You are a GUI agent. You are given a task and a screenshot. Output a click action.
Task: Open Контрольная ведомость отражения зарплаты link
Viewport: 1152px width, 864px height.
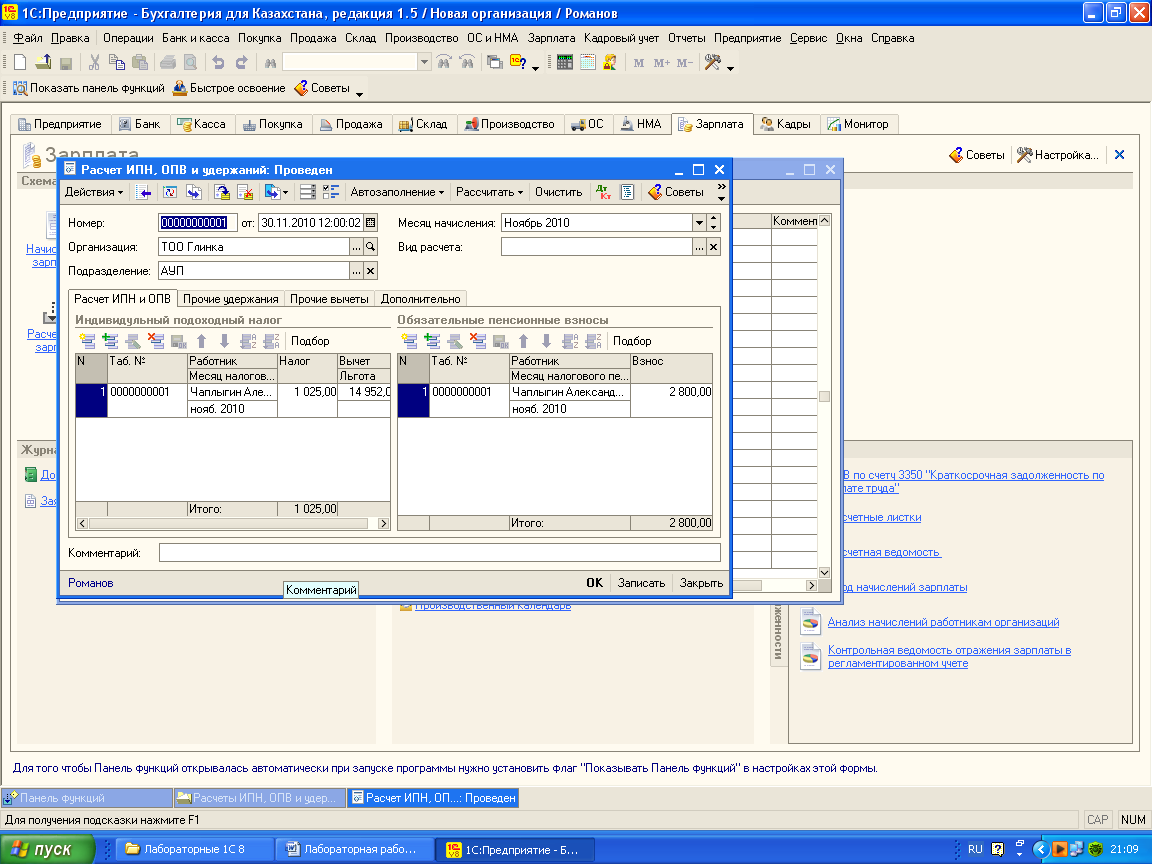pyautogui.click(x=949, y=657)
